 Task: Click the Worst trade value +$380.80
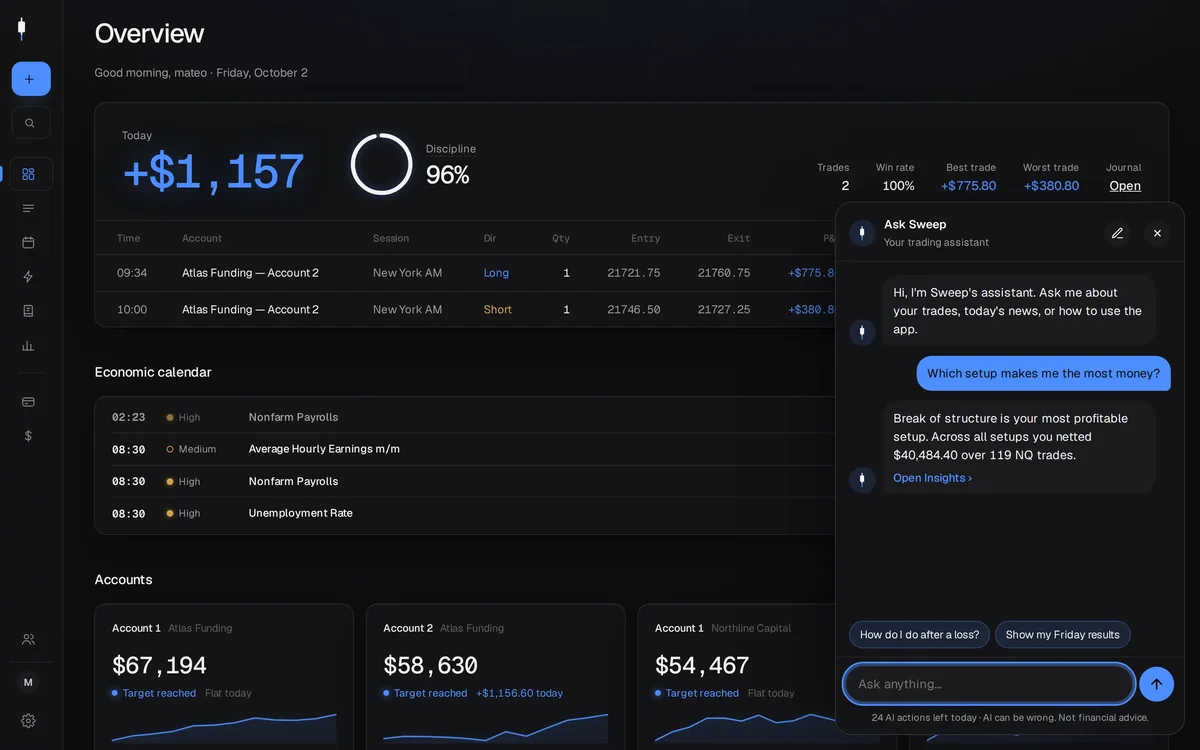click(x=1051, y=186)
